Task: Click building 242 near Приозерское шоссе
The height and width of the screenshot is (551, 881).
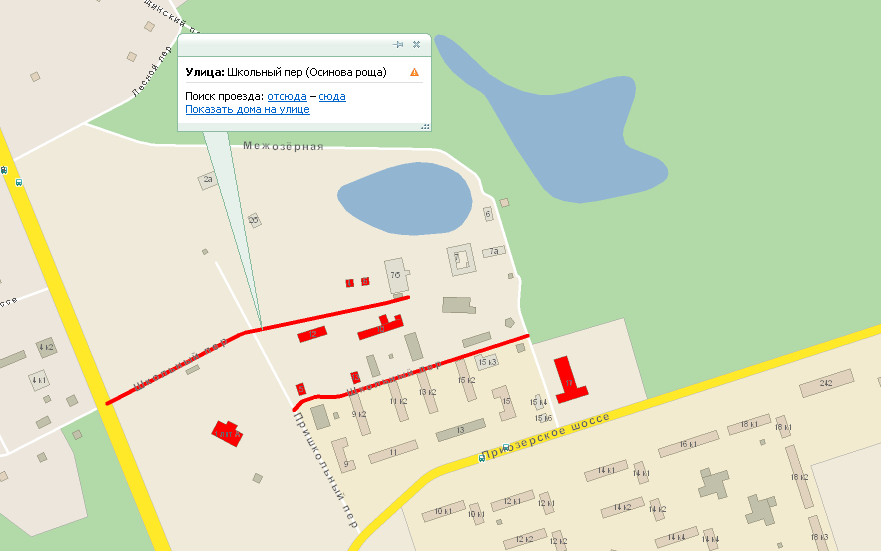Action: [x=825, y=383]
